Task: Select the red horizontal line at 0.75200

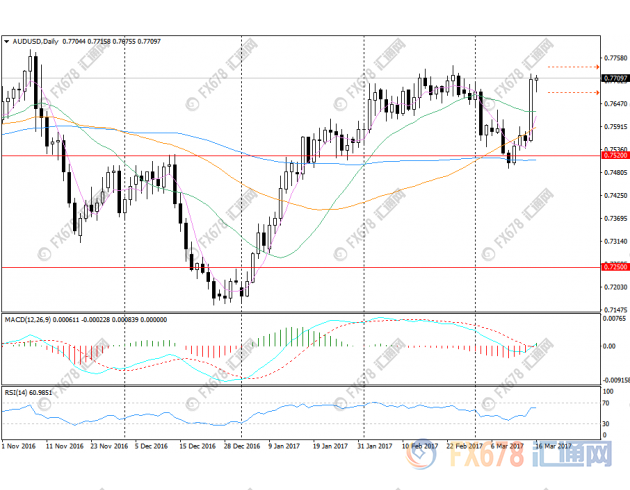Action: (300, 156)
